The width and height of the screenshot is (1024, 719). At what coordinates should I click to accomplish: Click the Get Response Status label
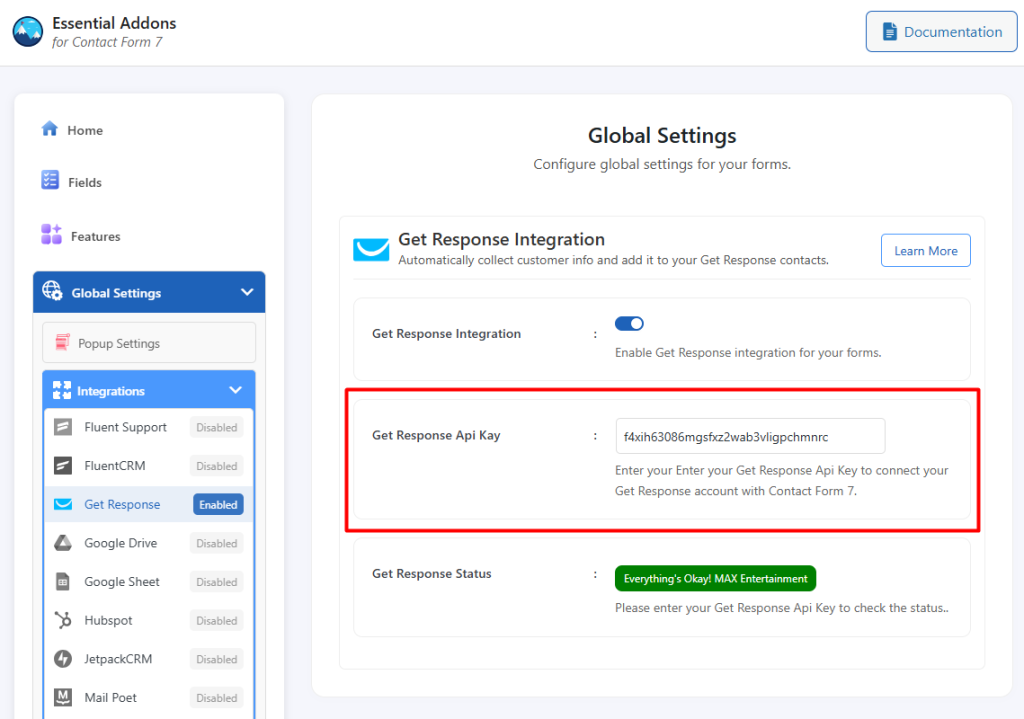pyautogui.click(x=432, y=573)
